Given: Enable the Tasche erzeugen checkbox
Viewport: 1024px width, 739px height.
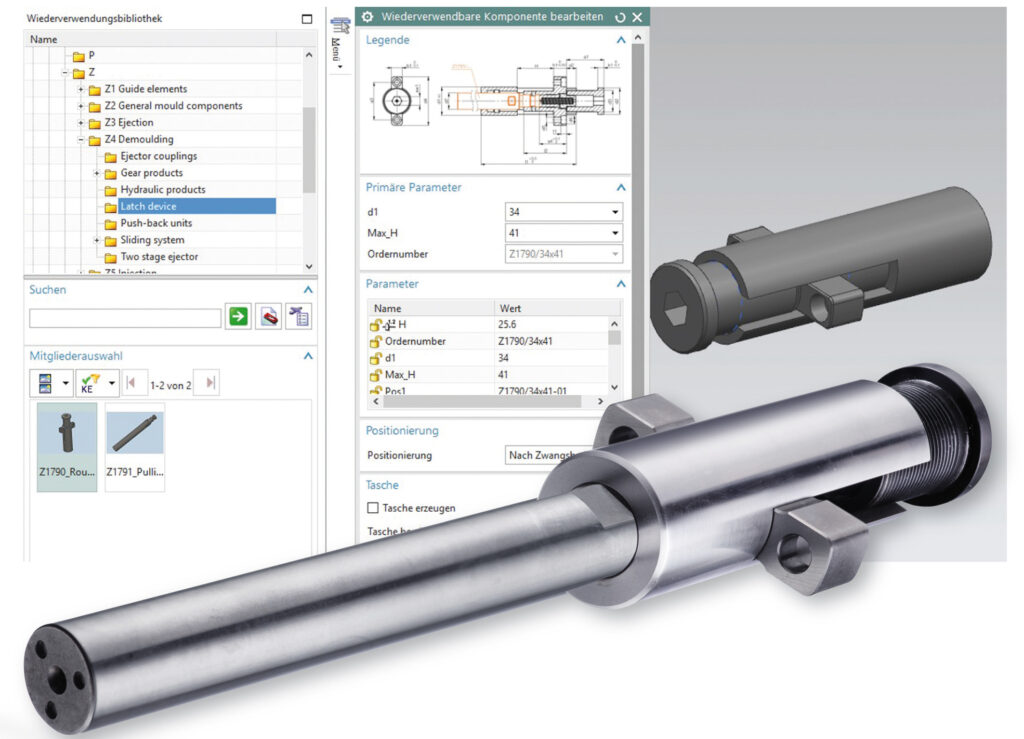Looking at the screenshot, I should [371, 507].
